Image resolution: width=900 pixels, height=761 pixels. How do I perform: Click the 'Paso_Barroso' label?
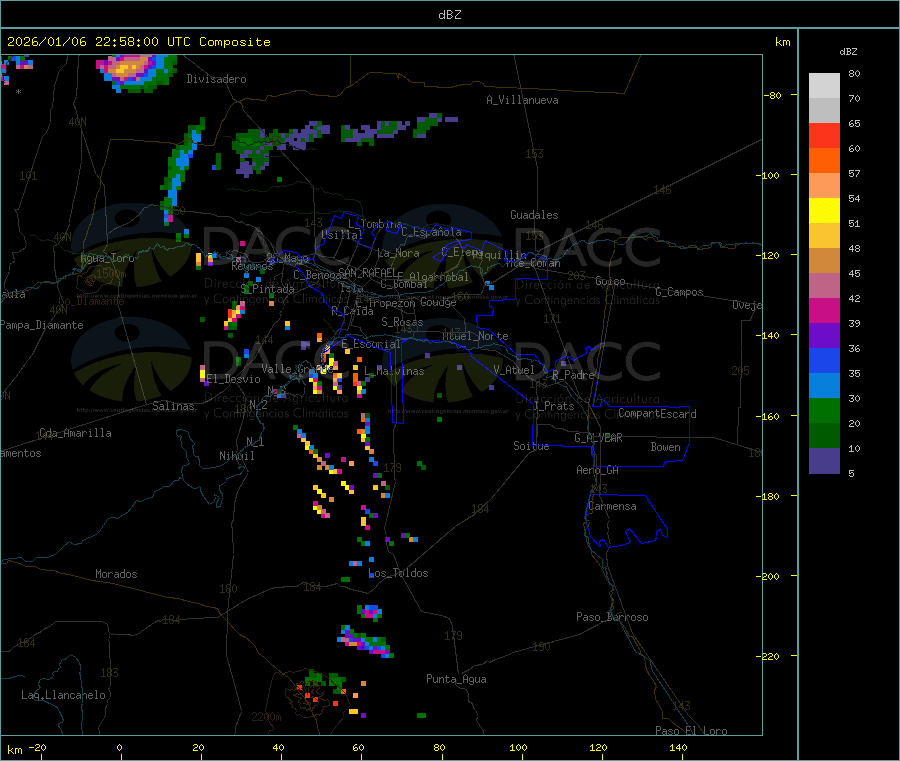click(612, 617)
